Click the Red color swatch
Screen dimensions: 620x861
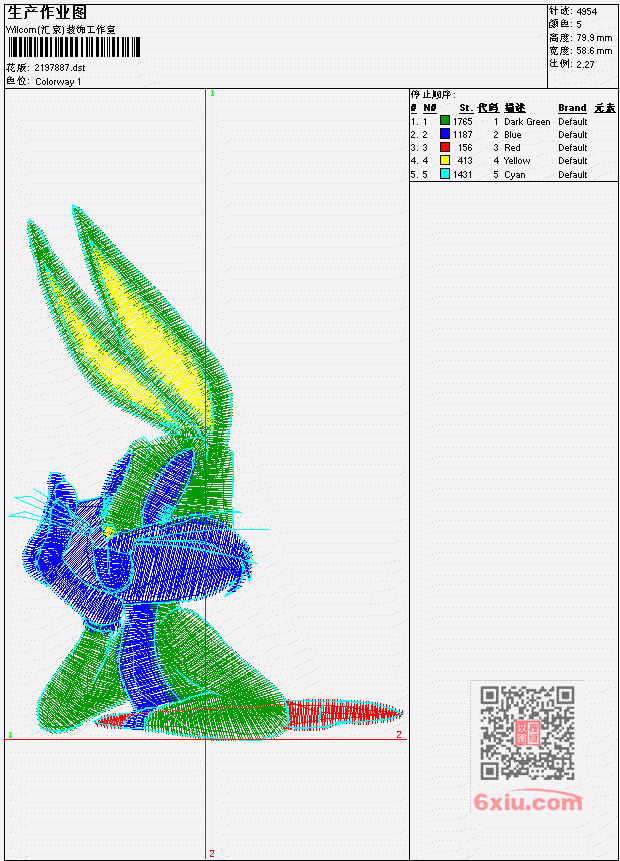[445, 147]
